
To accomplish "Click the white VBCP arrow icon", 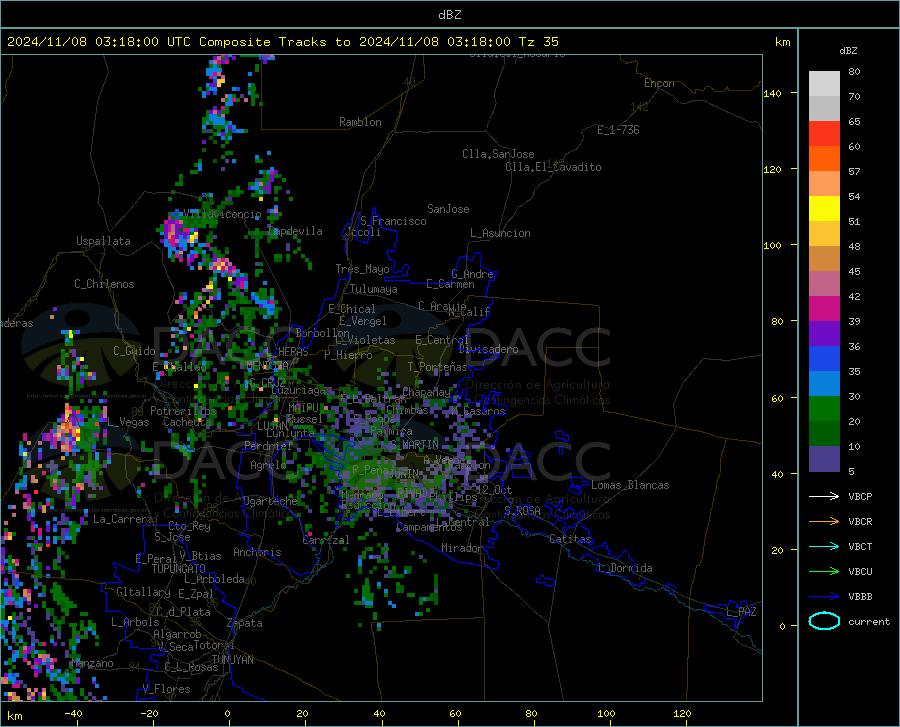I will coord(824,496).
